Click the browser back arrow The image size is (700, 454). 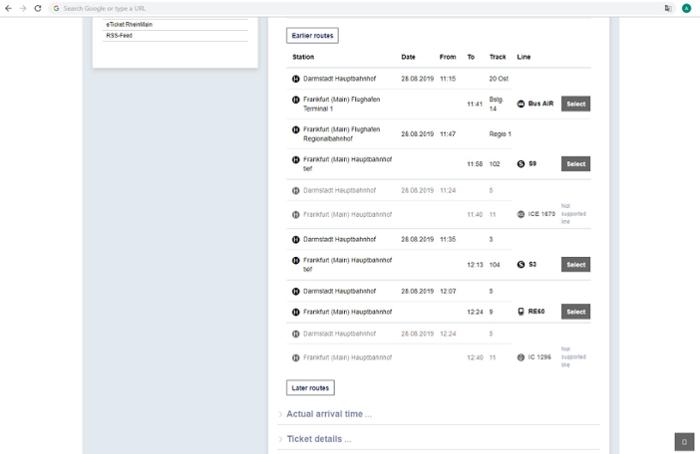[8, 8]
